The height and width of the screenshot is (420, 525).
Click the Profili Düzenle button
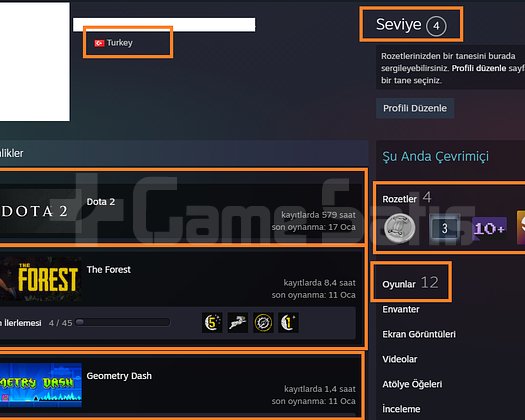point(415,108)
